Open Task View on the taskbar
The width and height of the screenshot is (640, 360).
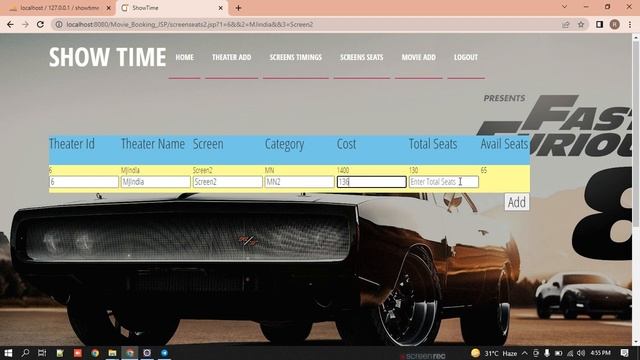pyautogui.click(x=42, y=353)
